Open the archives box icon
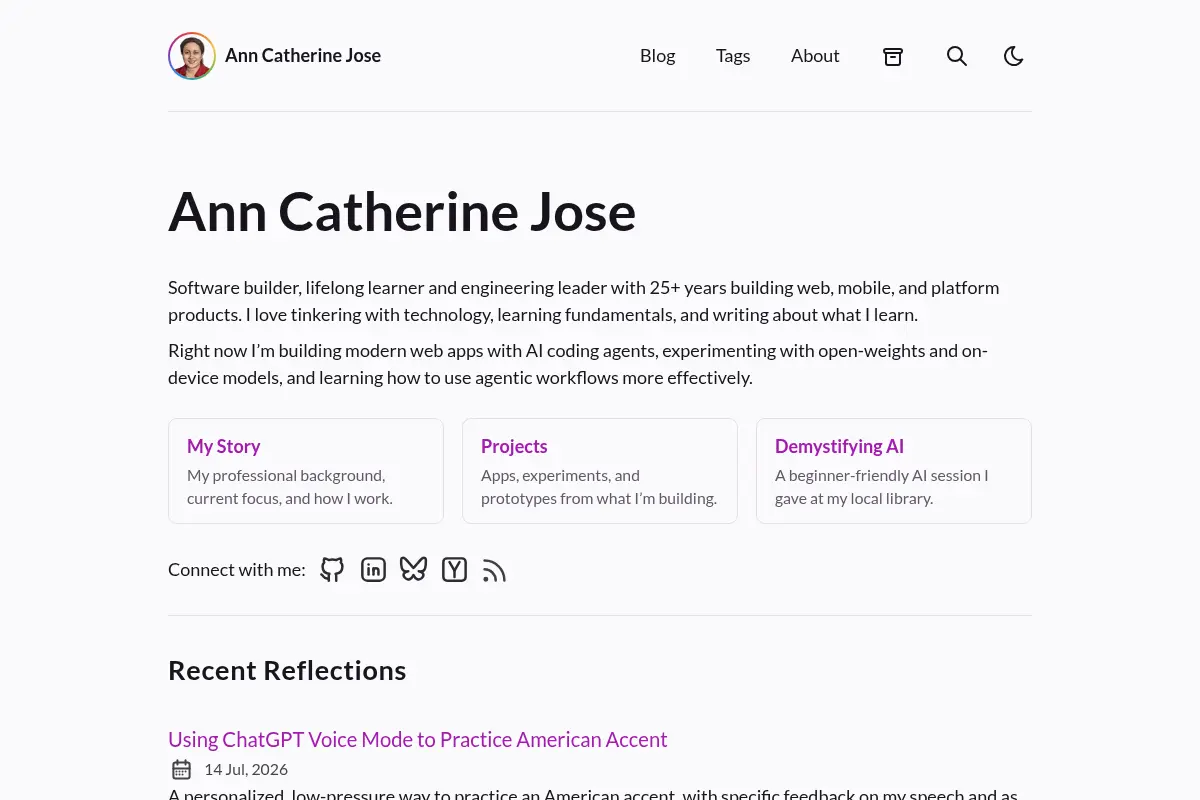Image resolution: width=1200 pixels, height=800 pixels. [893, 57]
